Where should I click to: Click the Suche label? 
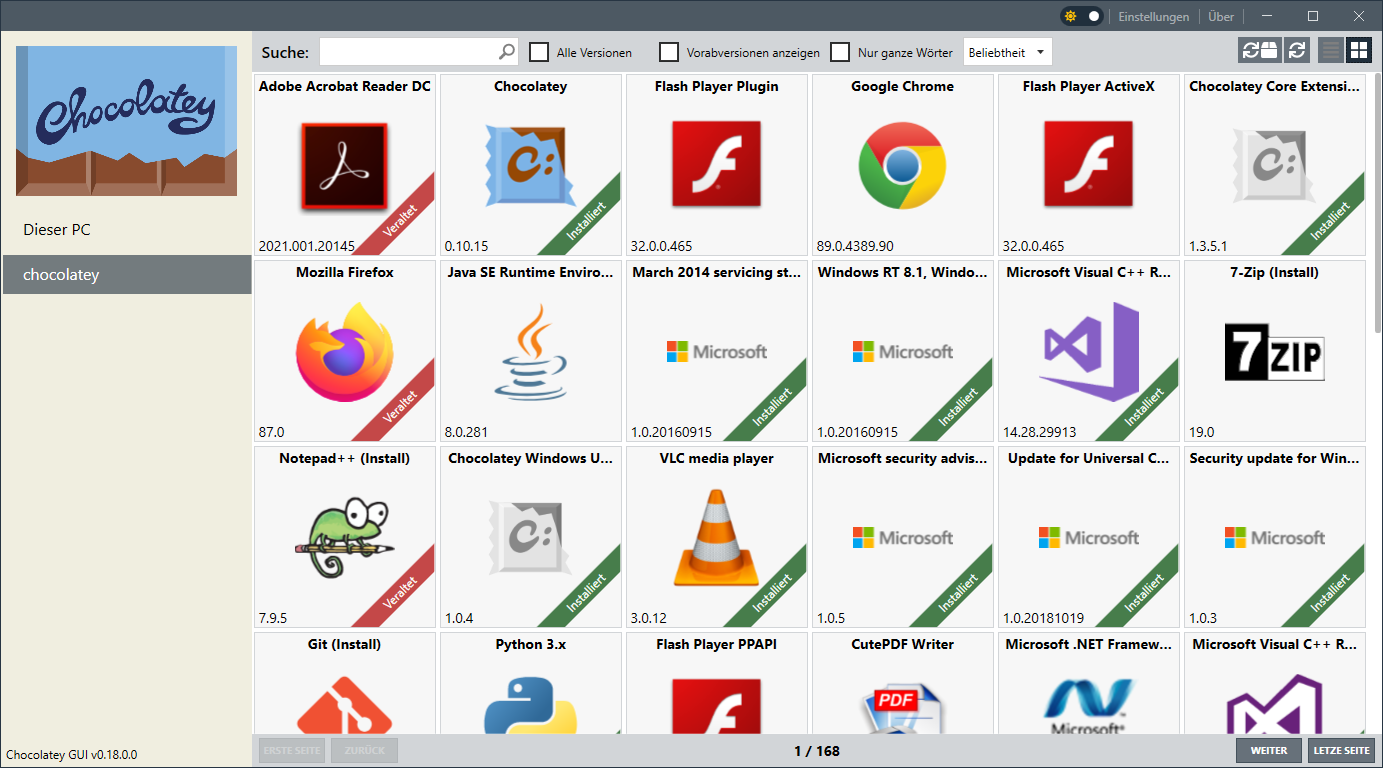pos(285,52)
